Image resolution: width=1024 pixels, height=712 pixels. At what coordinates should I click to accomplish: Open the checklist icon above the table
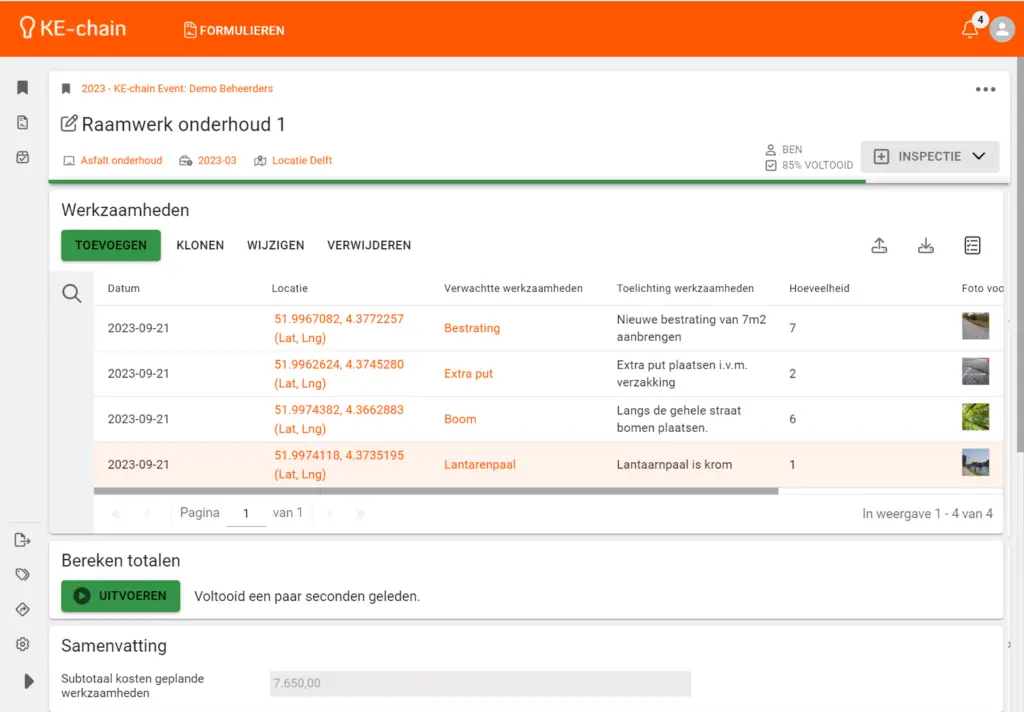click(972, 246)
